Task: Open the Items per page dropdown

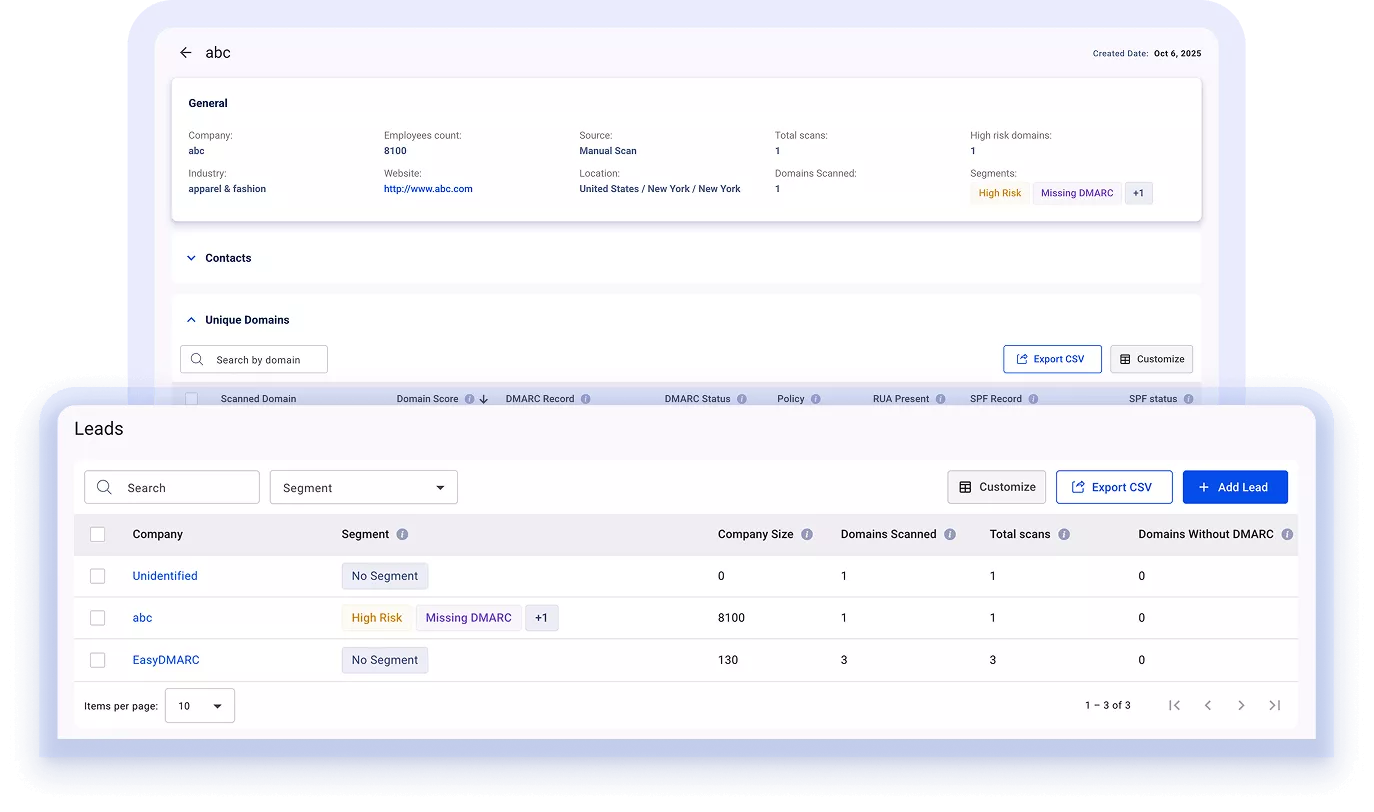Action: (199, 705)
